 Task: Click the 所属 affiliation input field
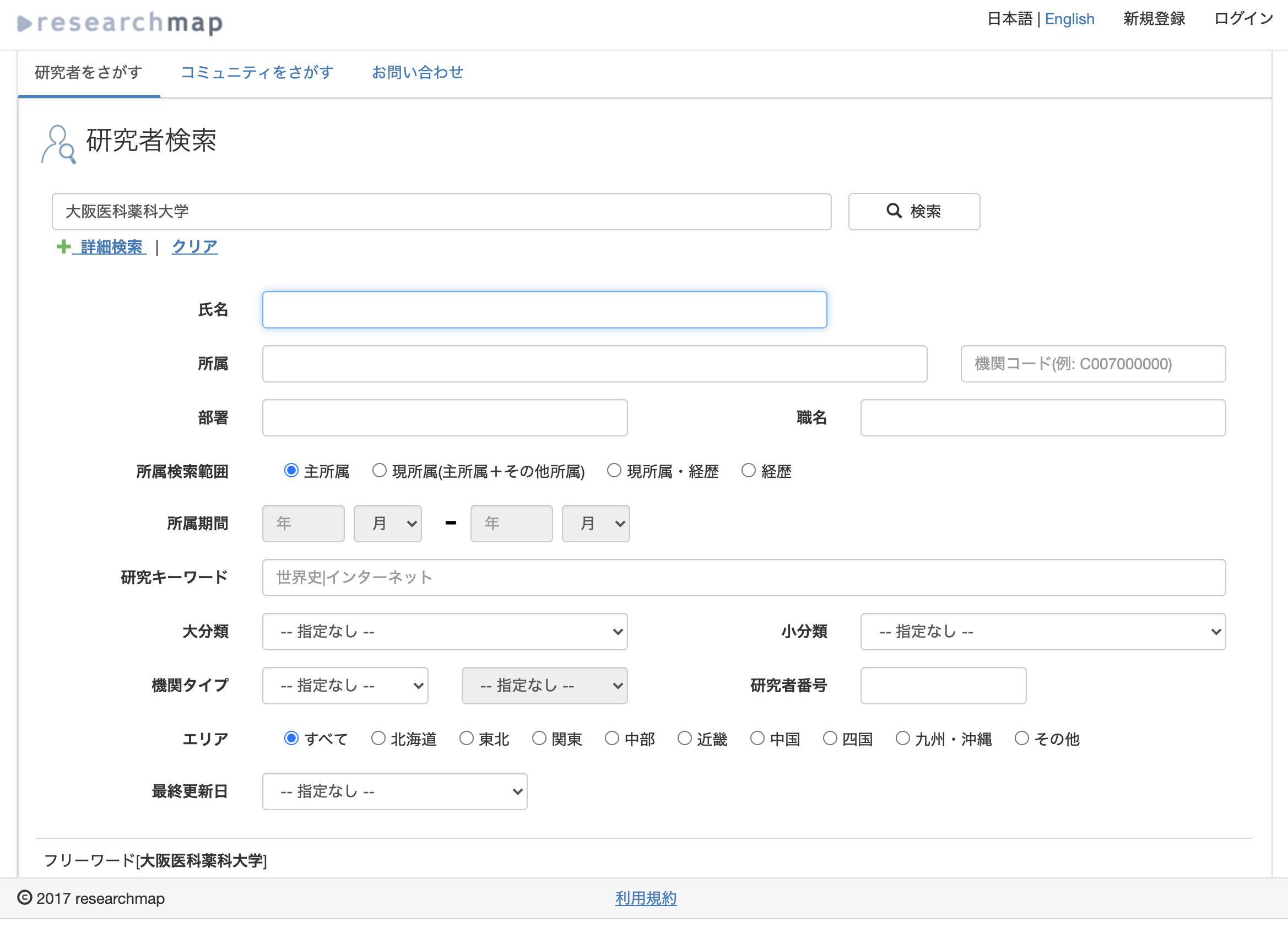(594, 364)
